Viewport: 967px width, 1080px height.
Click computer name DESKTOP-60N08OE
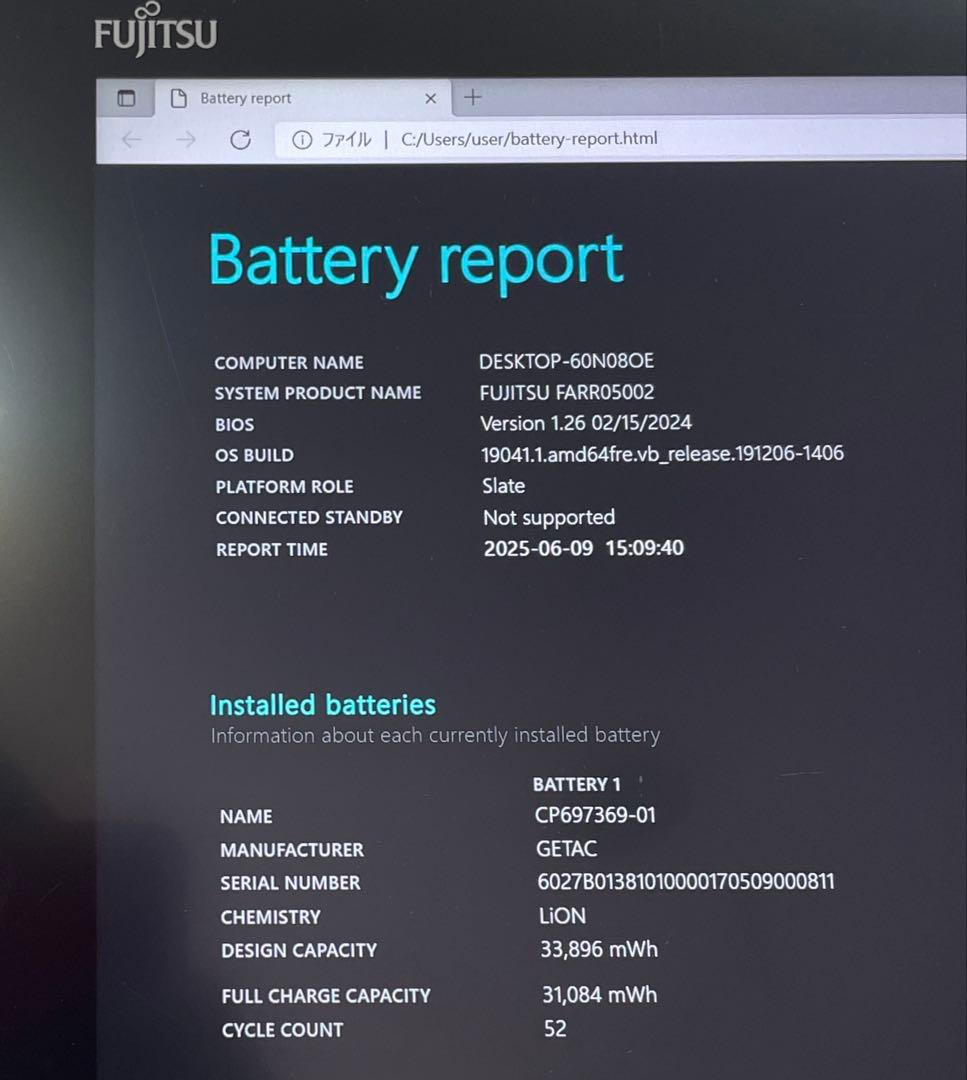566,361
